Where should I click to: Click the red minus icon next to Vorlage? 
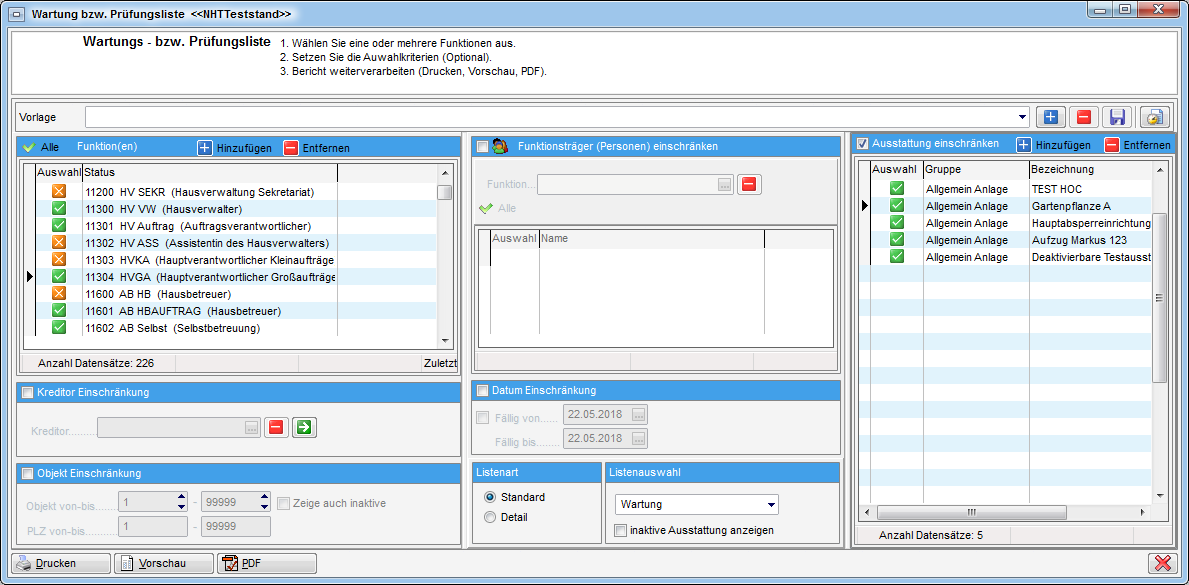coord(1083,117)
